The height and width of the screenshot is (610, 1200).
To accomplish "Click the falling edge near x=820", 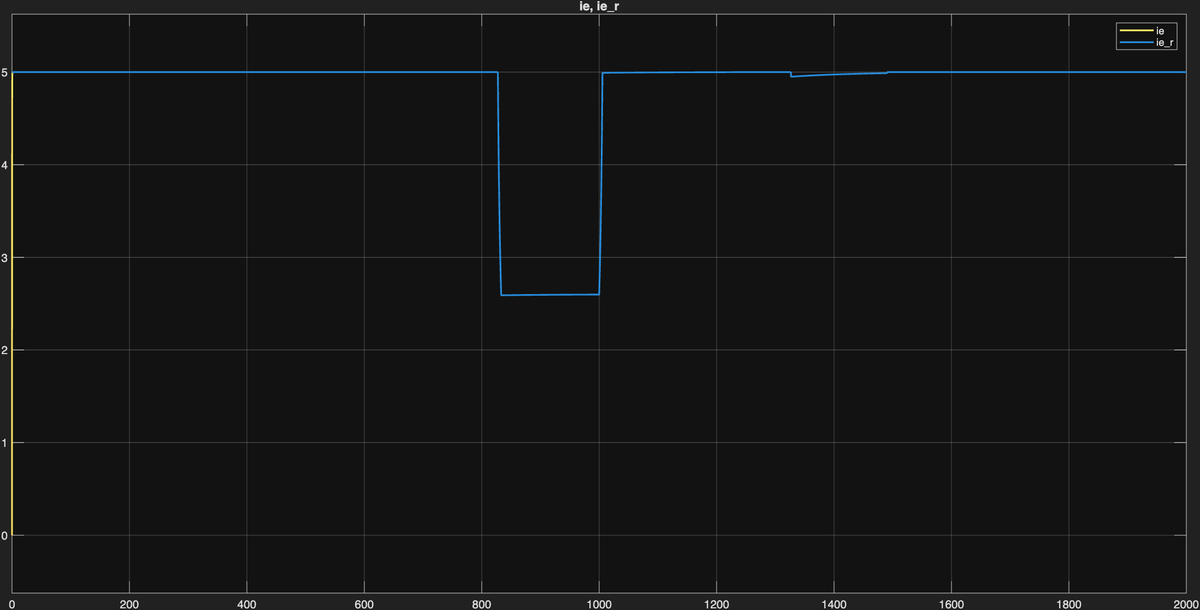I will [x=498, y=180].
